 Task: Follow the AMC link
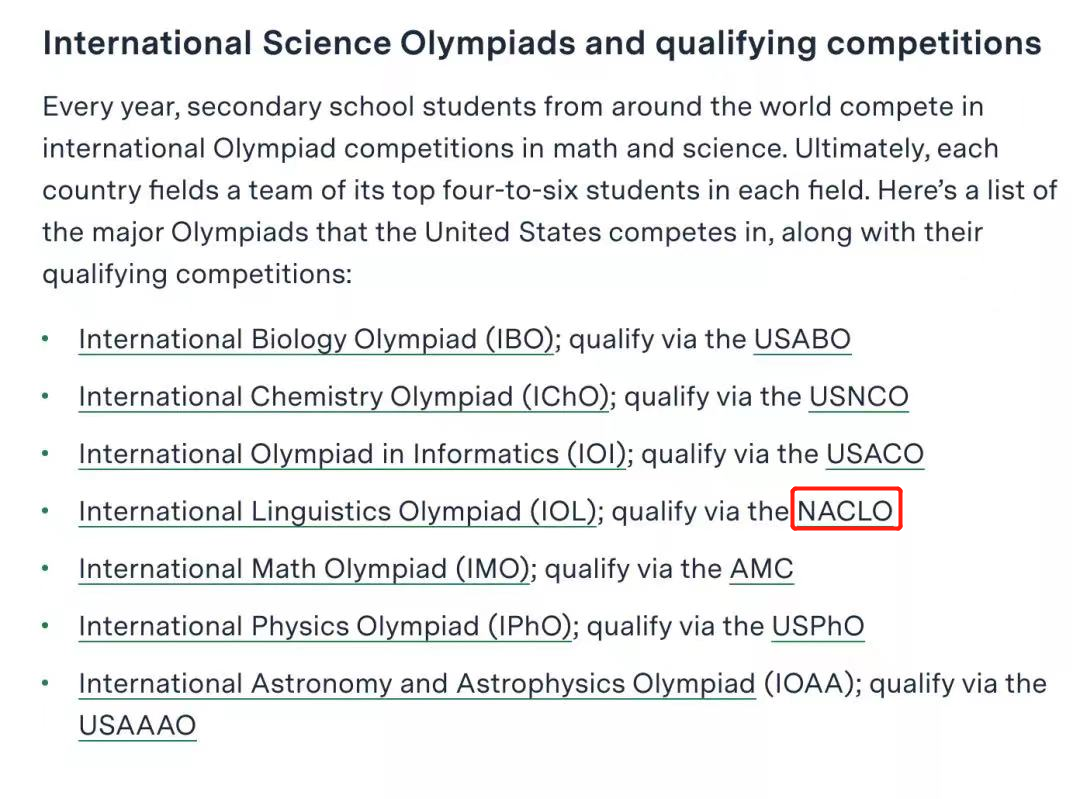pyautogui.click(x=762, y=569)
